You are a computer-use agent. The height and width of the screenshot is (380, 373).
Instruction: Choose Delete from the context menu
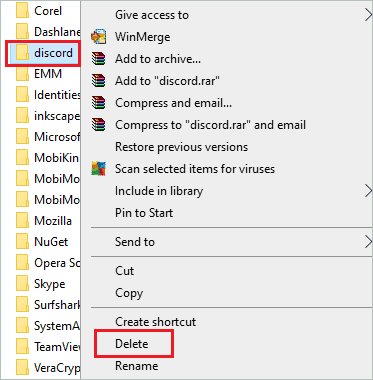coord(131,344)
